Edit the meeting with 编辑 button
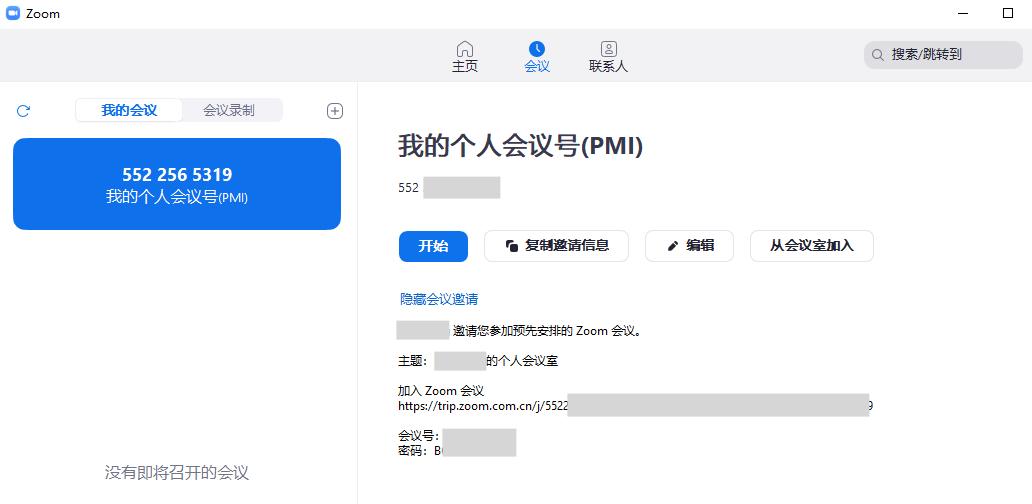 pyautogui.click(x=690, y=246)
